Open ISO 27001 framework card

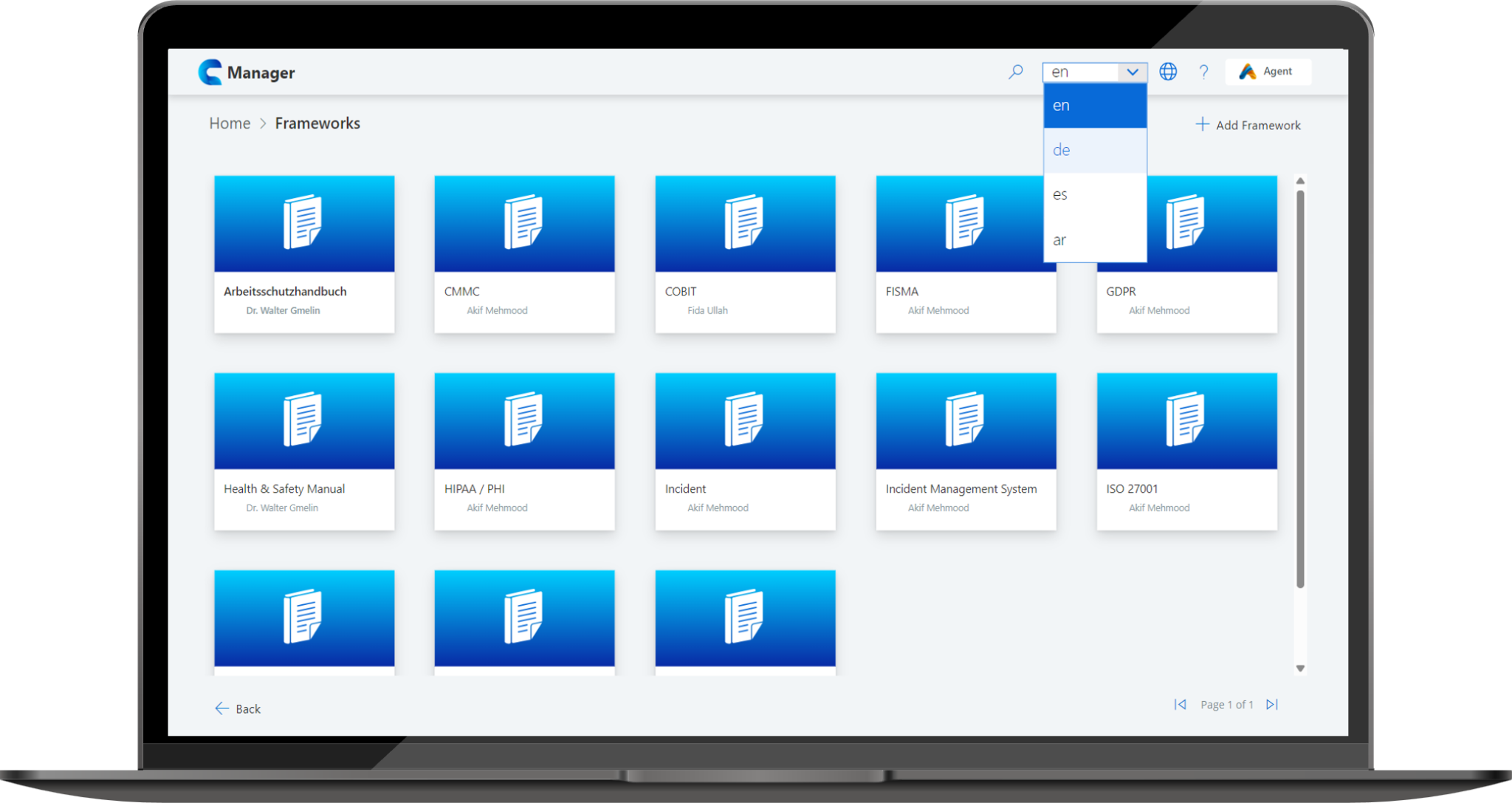point(1186,451)
